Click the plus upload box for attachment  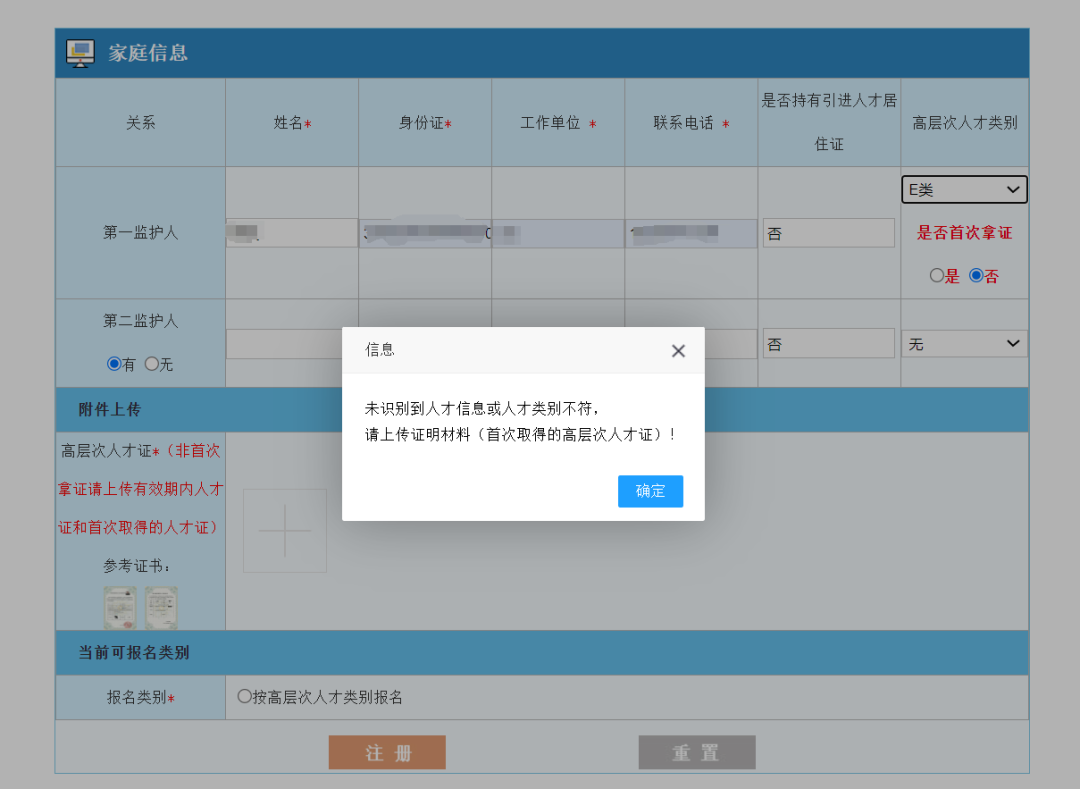pos(285,531)
